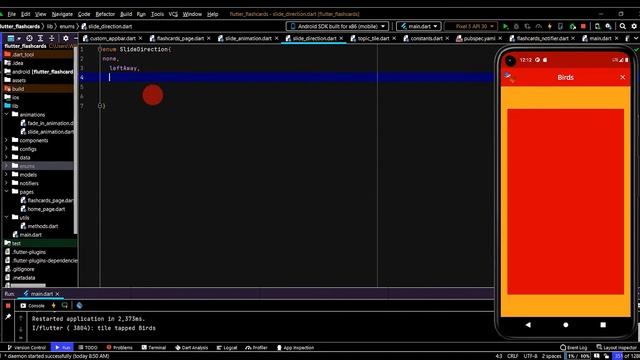
Task: Switch to pubspec.yaml editor tab
Action: (x=479, y=38)
